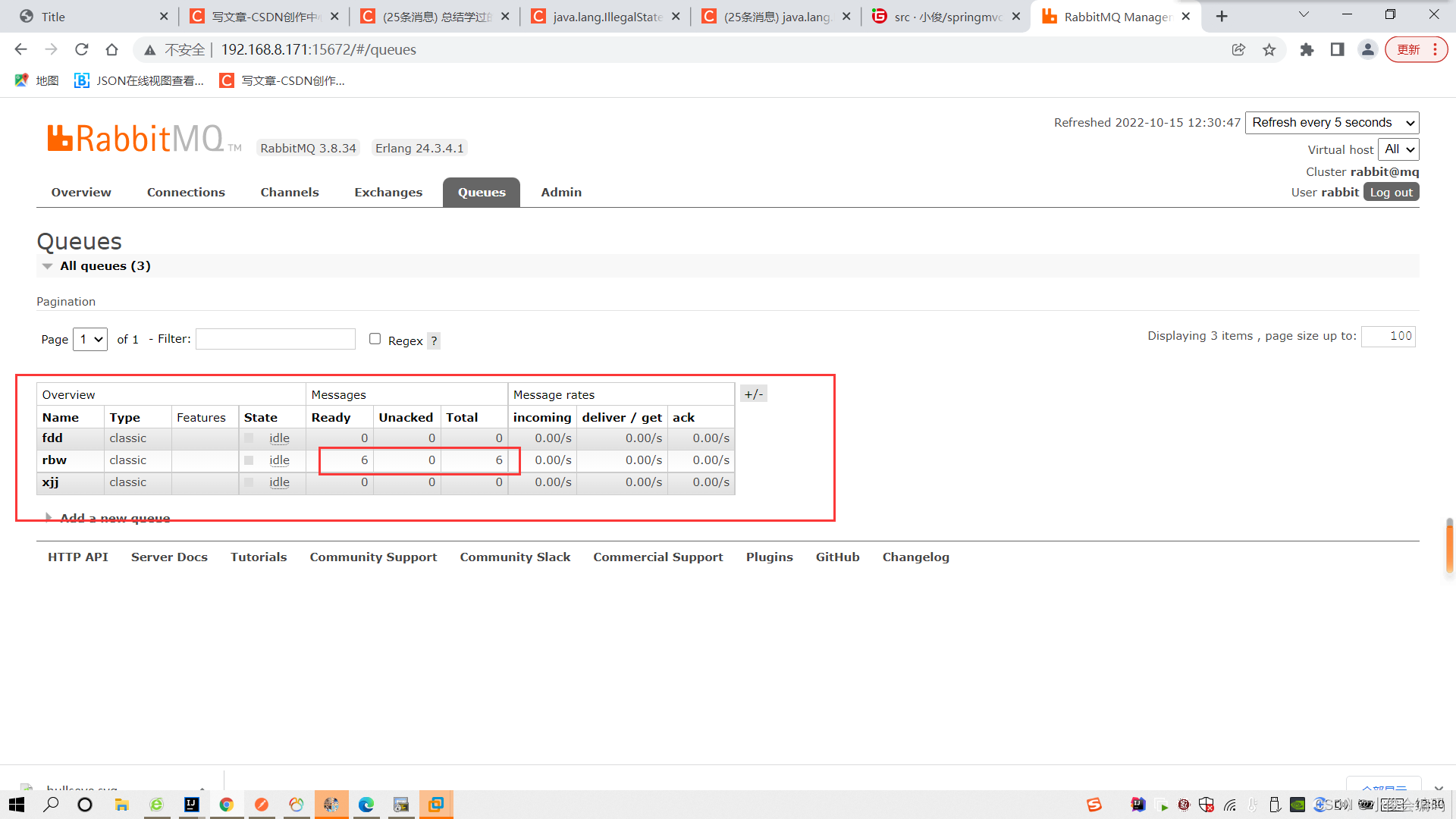Enable the Regex checkbox

(x=375, y=339)
